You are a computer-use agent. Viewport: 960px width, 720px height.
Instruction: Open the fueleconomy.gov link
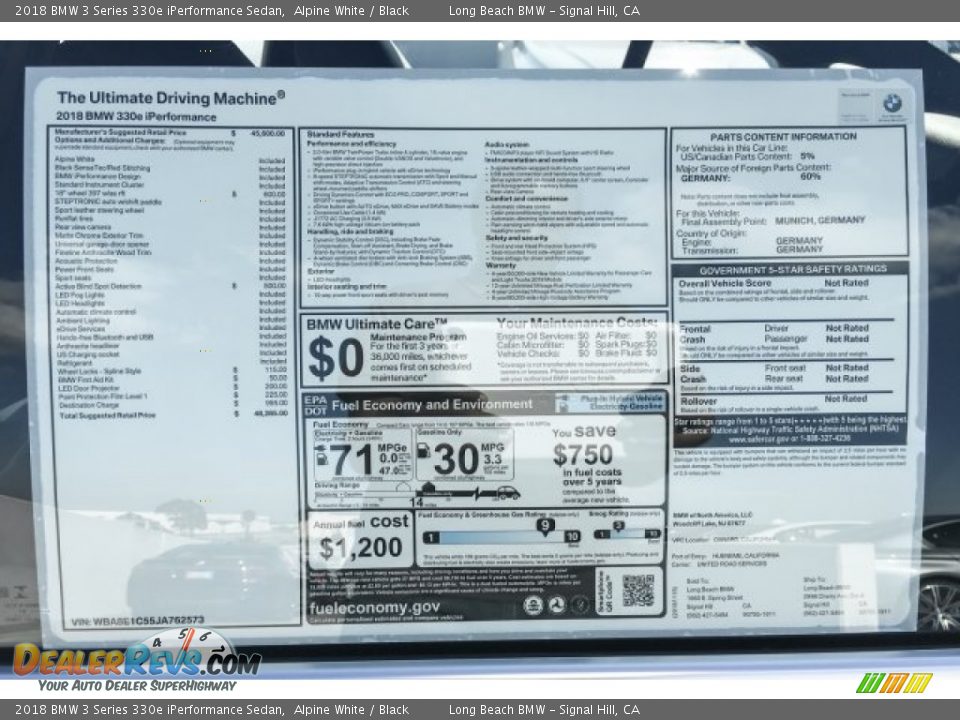374,608
